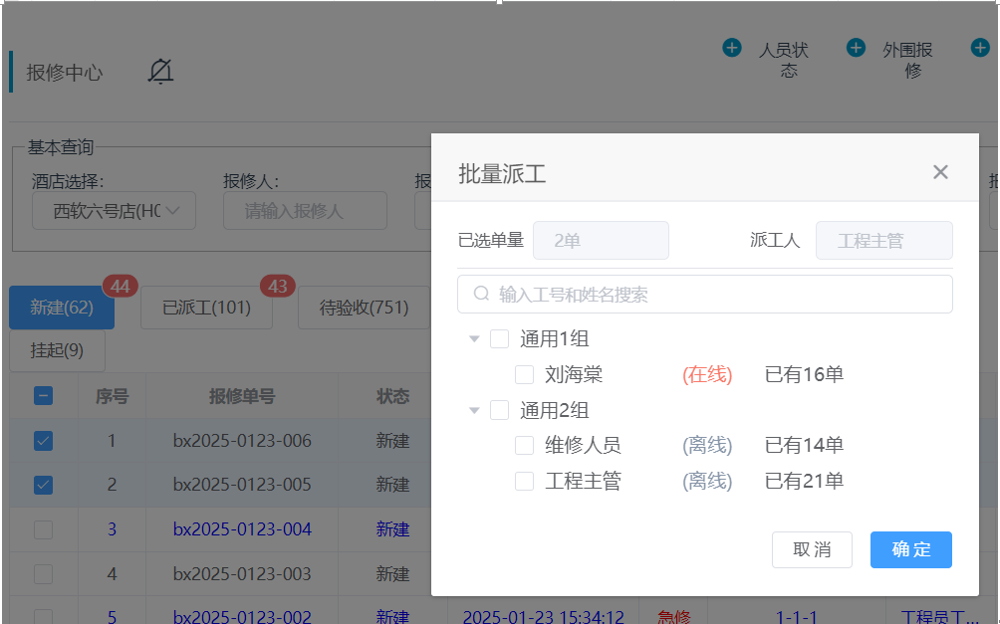Click the magnifier icon in search box
This screenshot has height=624, width=1000.
481,294
